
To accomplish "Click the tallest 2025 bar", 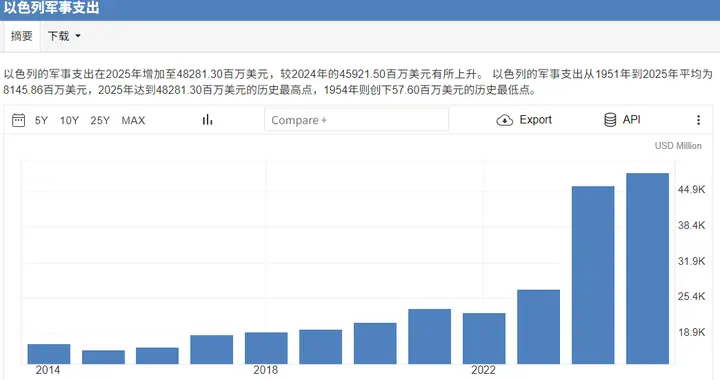I will (647, 268).
